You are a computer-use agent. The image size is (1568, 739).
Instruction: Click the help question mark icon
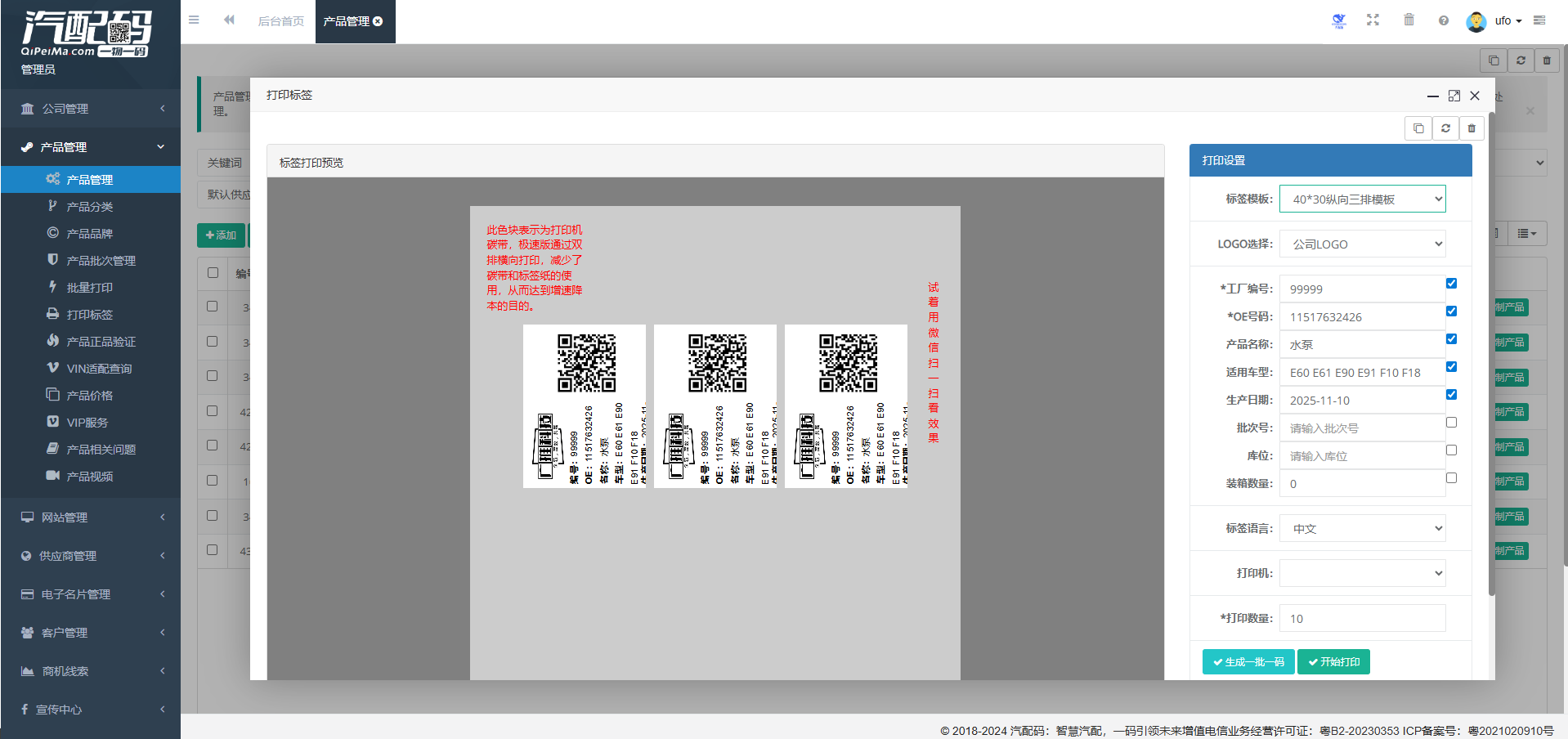point(1444,20)
